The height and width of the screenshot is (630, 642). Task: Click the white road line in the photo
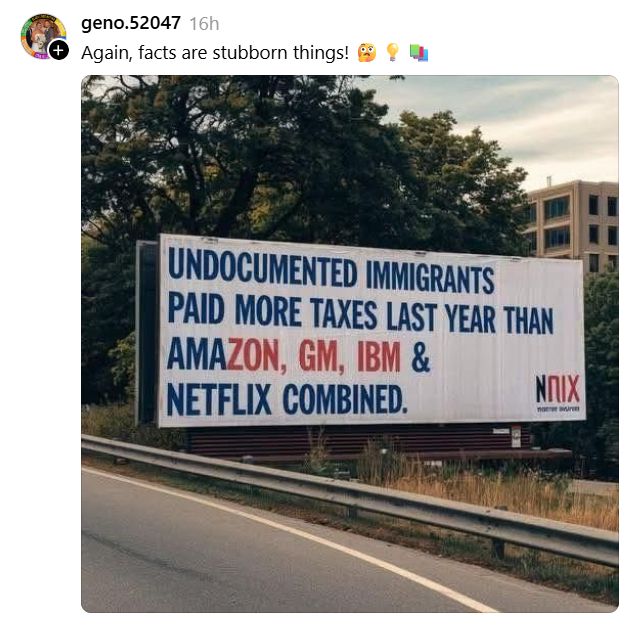(x=287, y=538)
